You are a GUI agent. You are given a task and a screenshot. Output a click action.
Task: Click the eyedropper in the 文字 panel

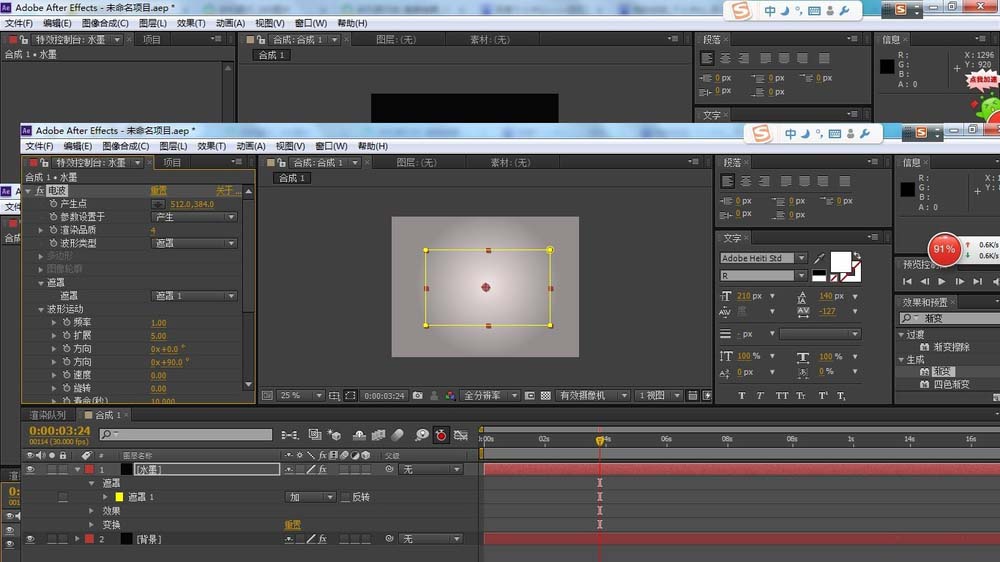pos(819,258)
